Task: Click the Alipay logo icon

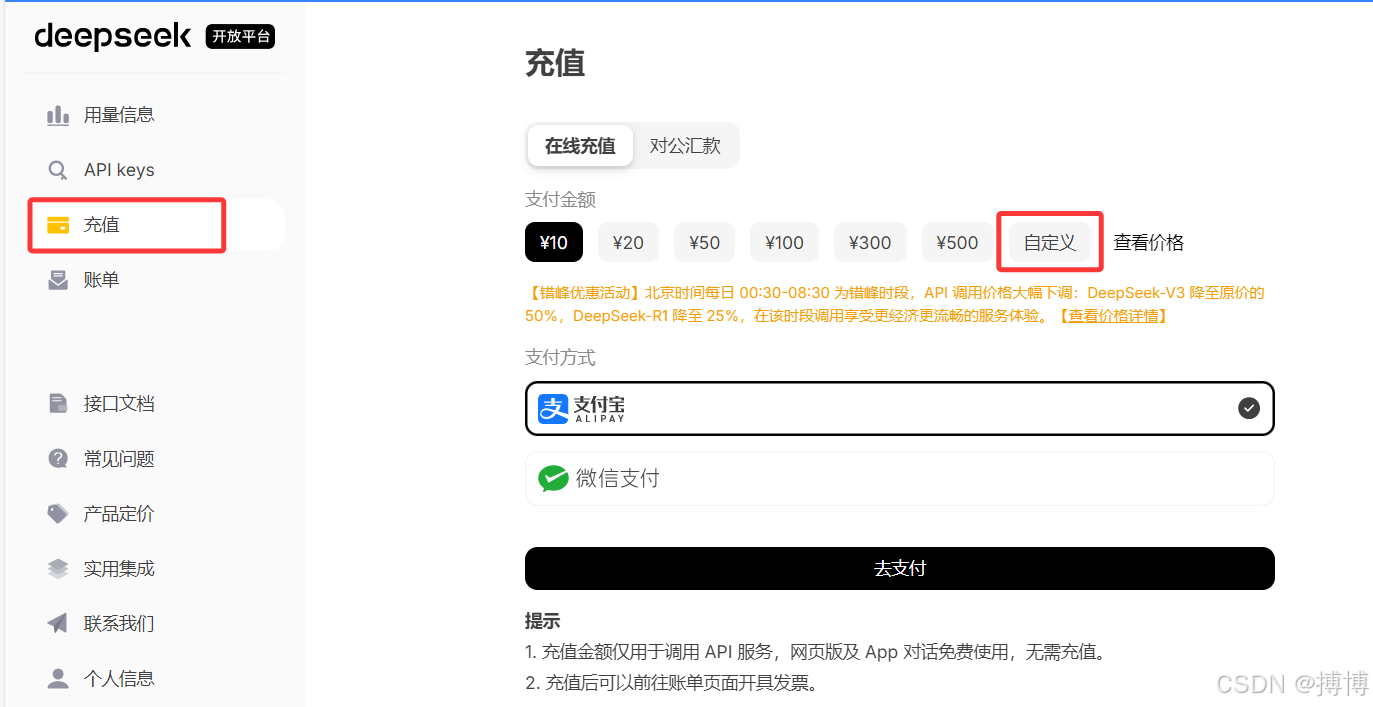Action: tap(553, 408)
